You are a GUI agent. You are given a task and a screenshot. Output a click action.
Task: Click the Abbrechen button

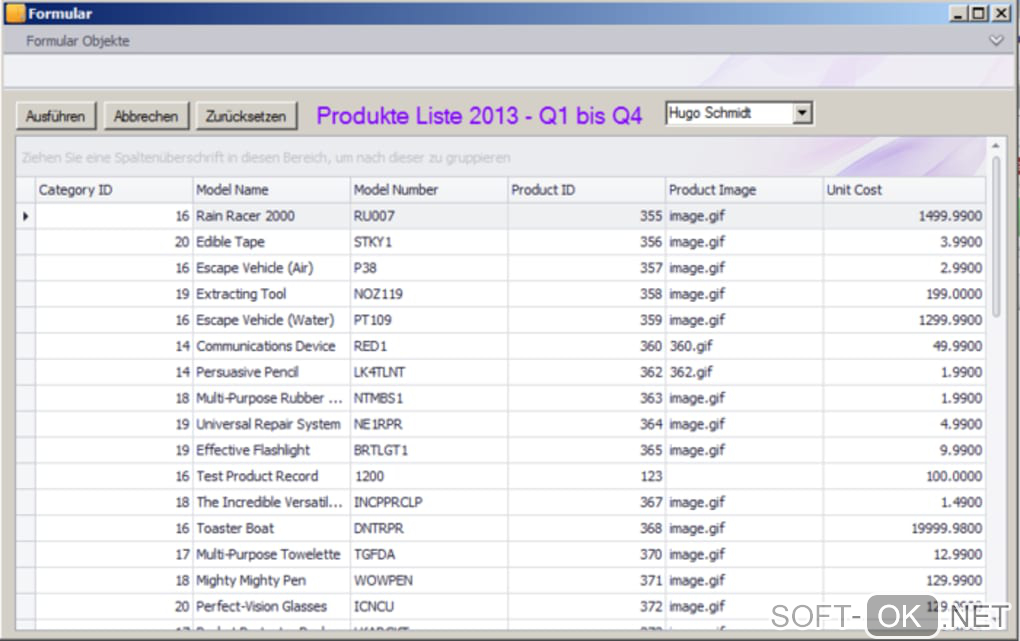click(146, 116)
